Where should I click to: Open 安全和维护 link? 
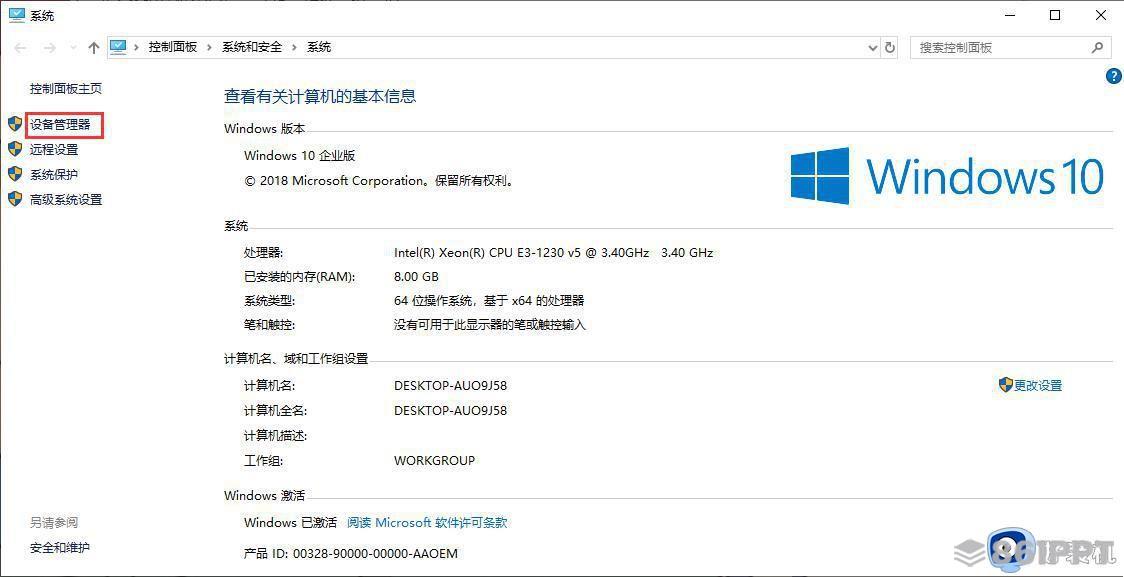coord(60,547)
